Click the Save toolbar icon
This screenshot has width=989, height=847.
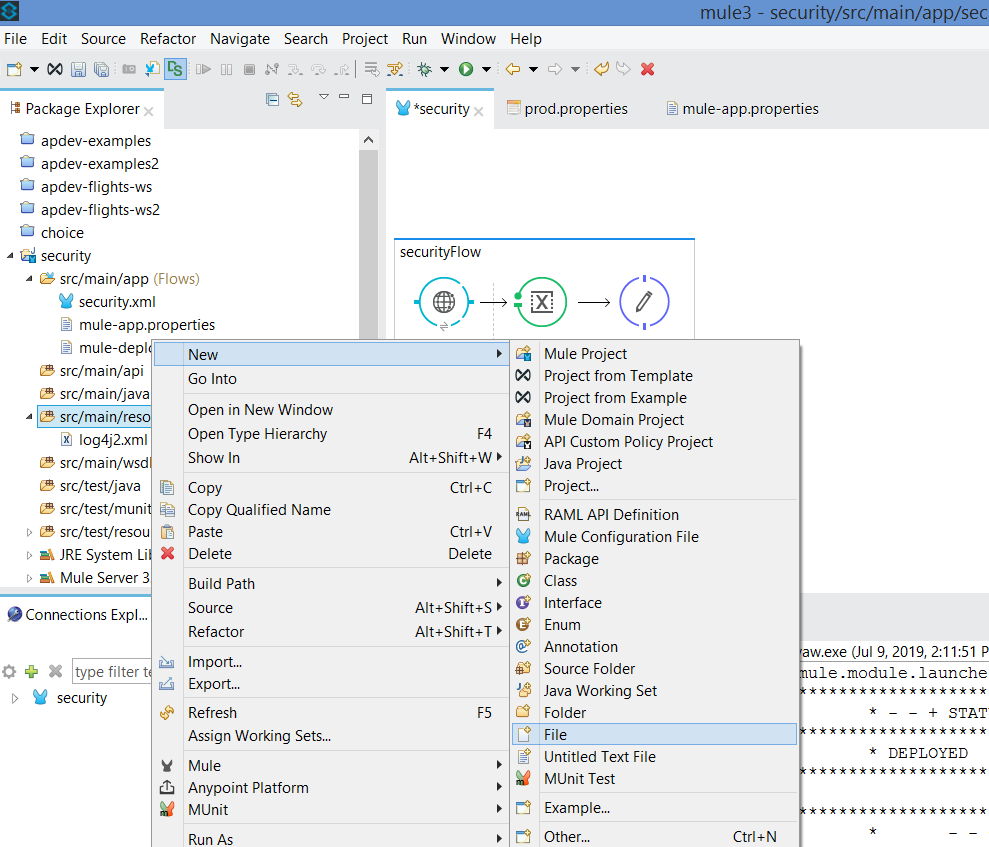click(x=79, y=69)
